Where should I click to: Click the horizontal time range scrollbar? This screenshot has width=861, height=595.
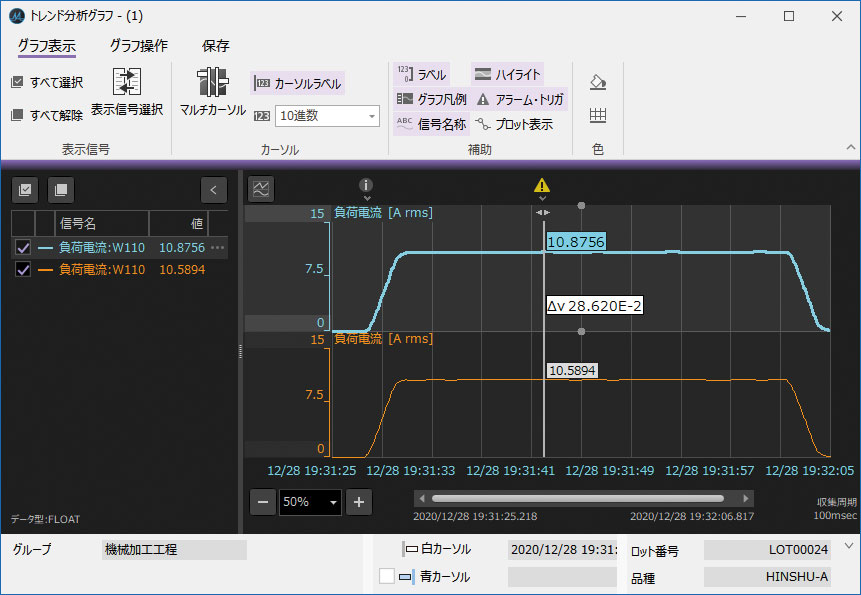[577, 498]
